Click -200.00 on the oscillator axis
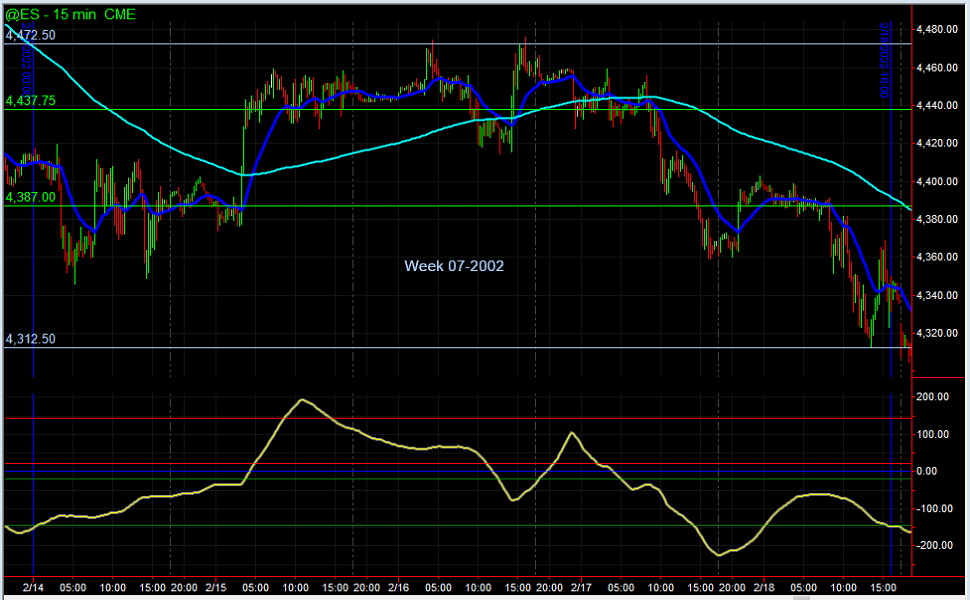Image resolution: width=970 pixels, height=600 pixels. [932, 546]
